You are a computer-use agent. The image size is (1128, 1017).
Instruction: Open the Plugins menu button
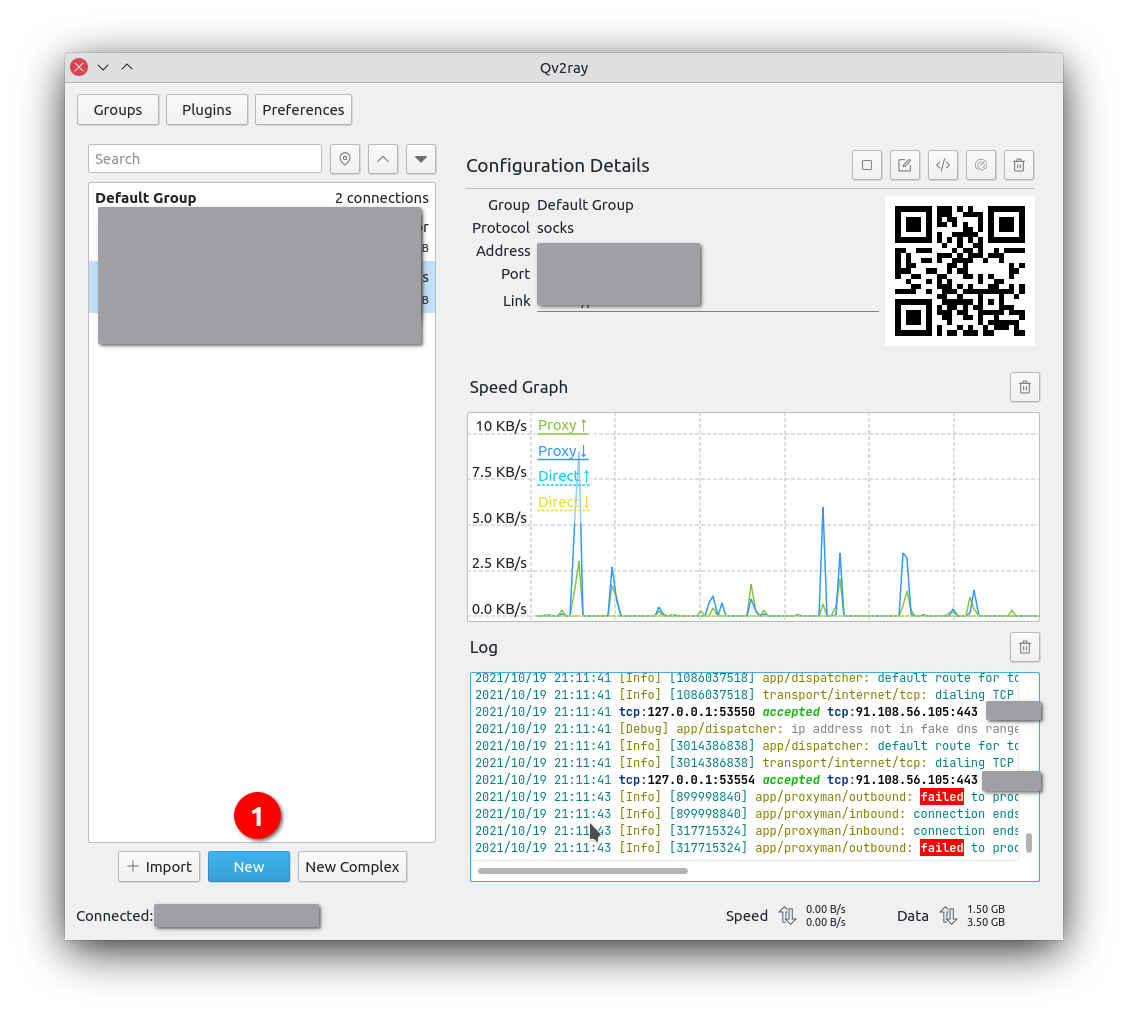[207, 110]
